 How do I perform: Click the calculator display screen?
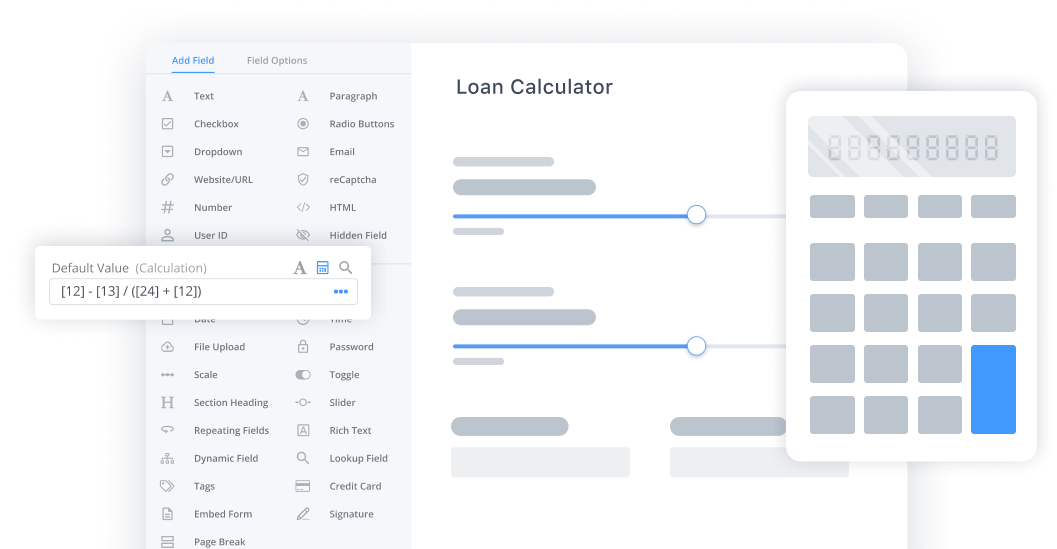[911, 146]
